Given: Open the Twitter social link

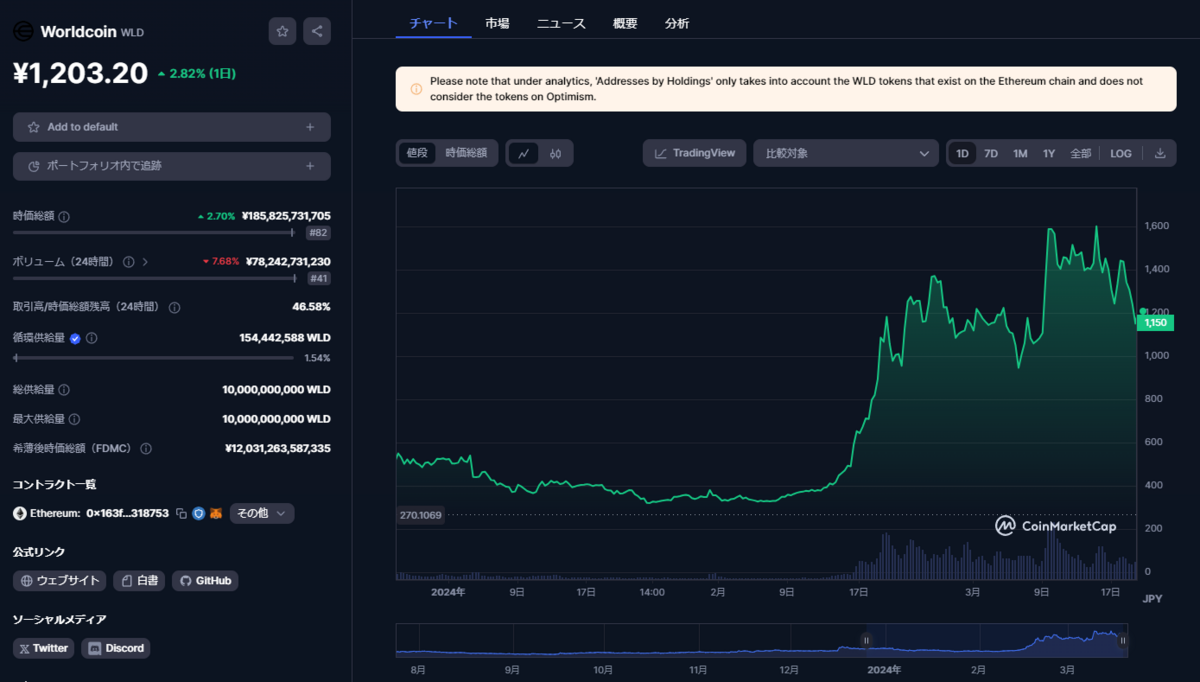Looking at the screenshot, I should tap(44, 648).
